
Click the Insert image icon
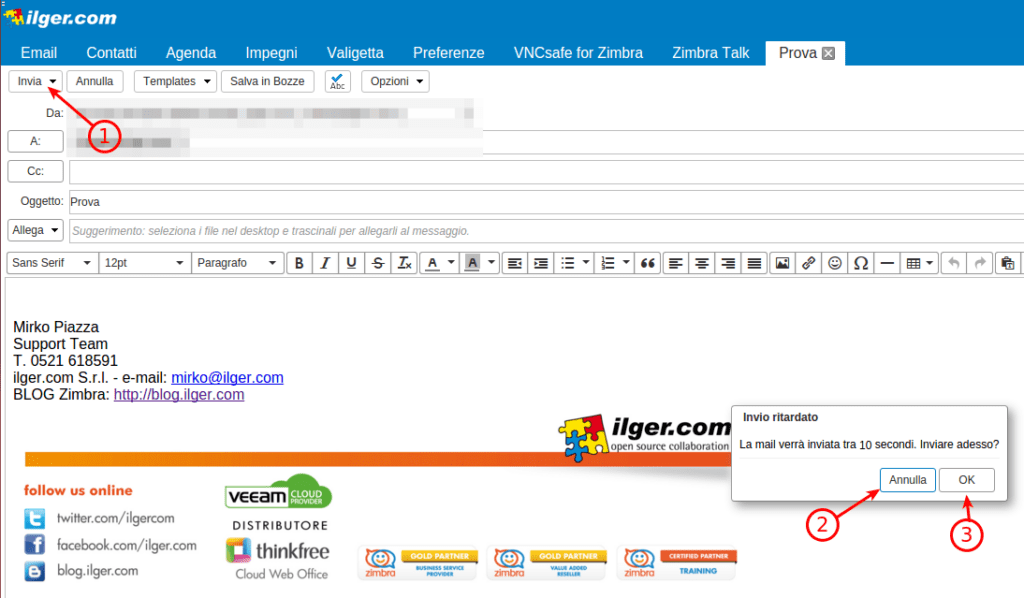click(x=781, y=262)
